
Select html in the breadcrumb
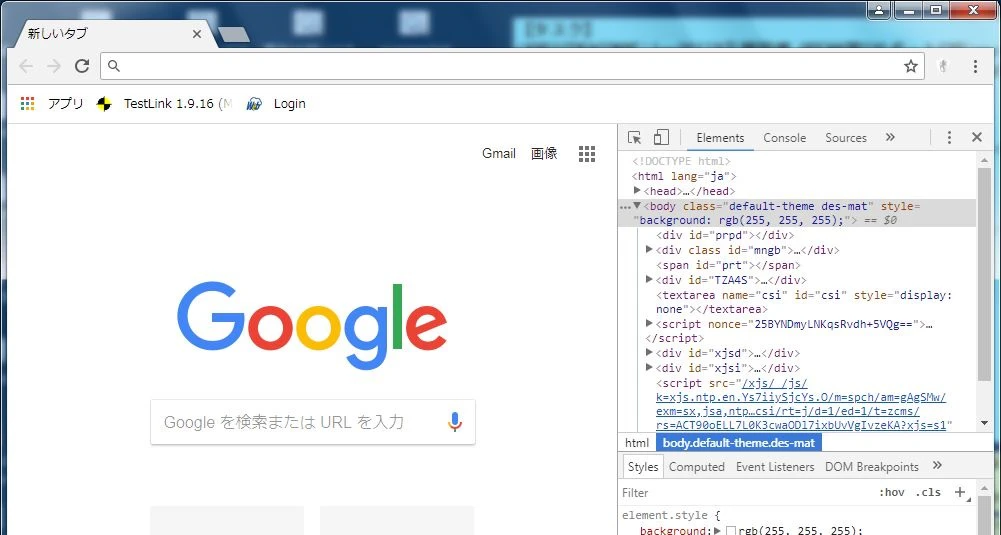pos(636,442)
